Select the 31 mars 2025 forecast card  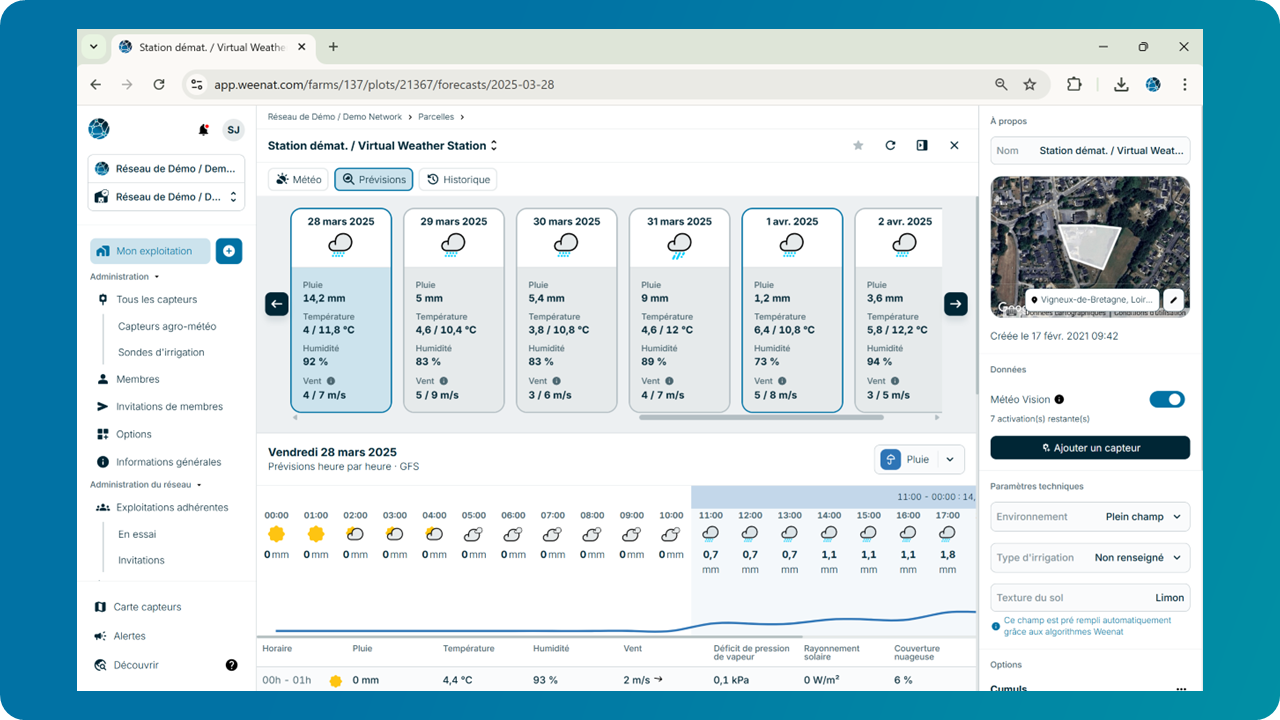(x=679, y=310)
